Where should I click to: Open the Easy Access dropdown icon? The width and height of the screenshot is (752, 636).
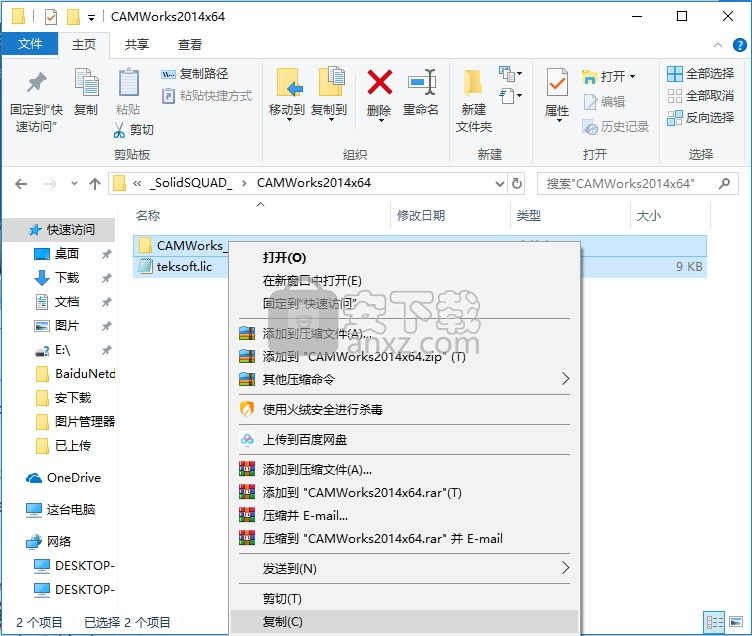511,95
